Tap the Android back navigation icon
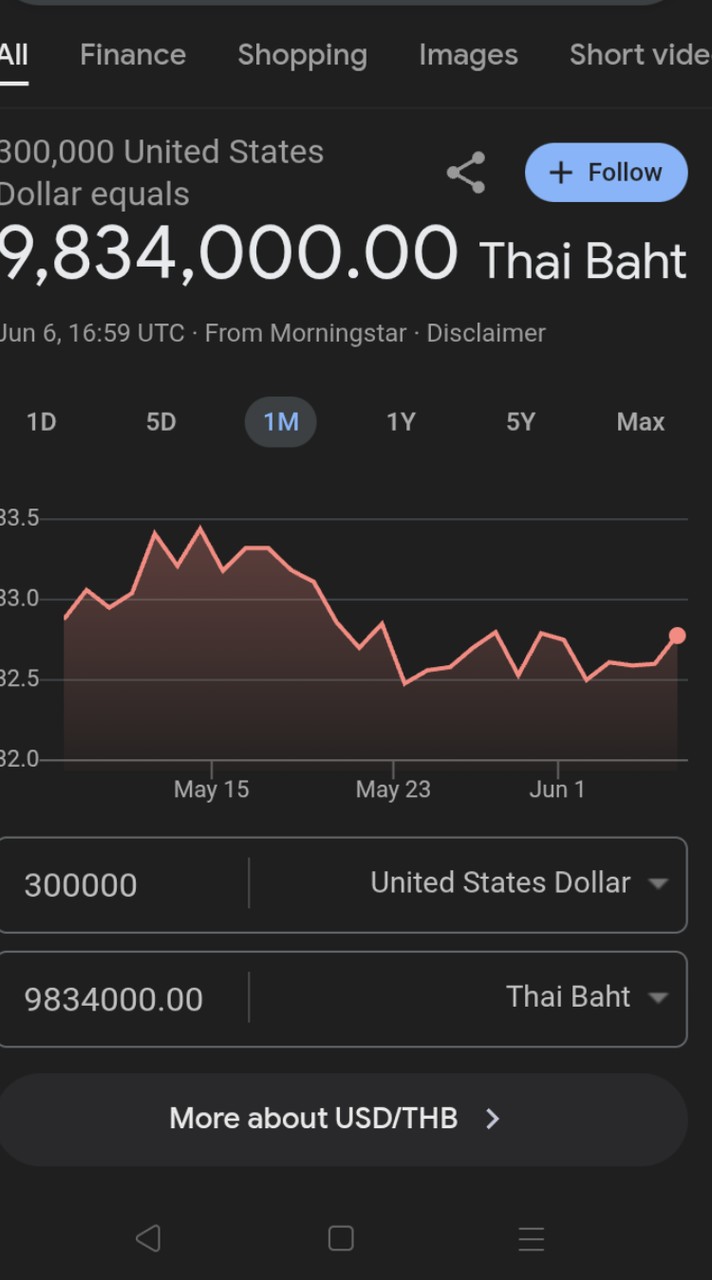This screenshot has width=712, height=1280. point(148,1238)
